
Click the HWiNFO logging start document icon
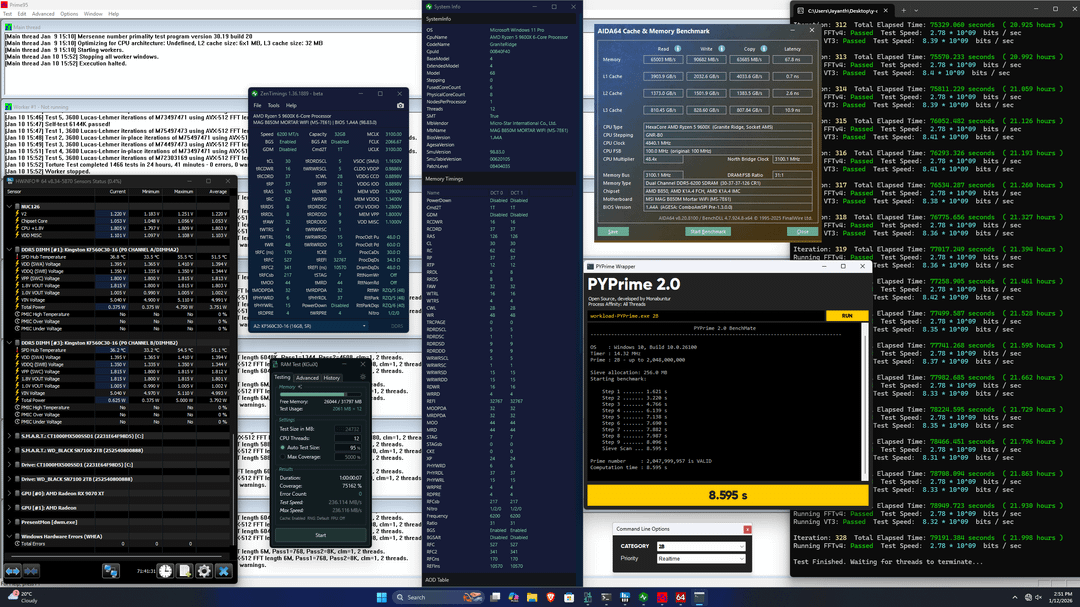pos(183,571)
